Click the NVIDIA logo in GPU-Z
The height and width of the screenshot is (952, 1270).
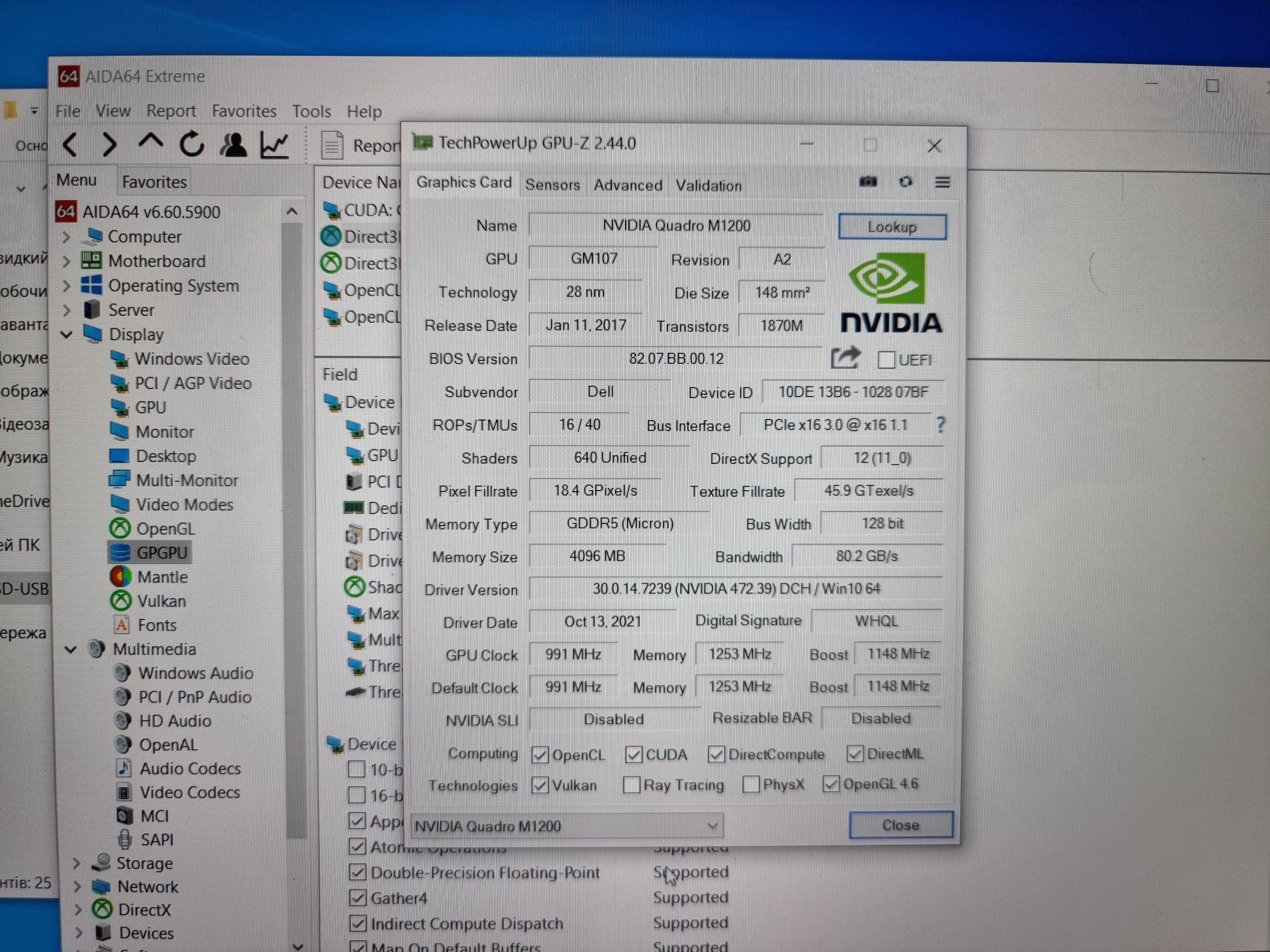(x=890, y=293)
